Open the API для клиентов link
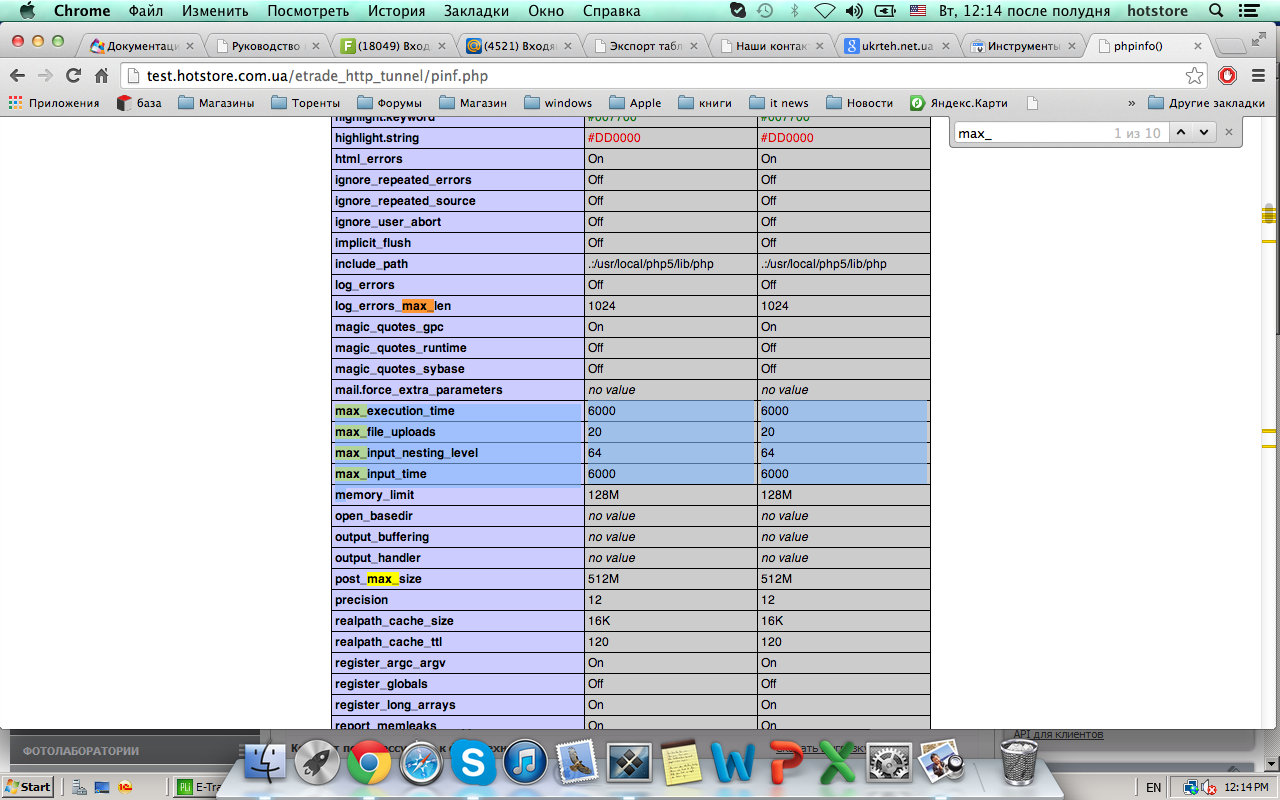 point(1059,734)
